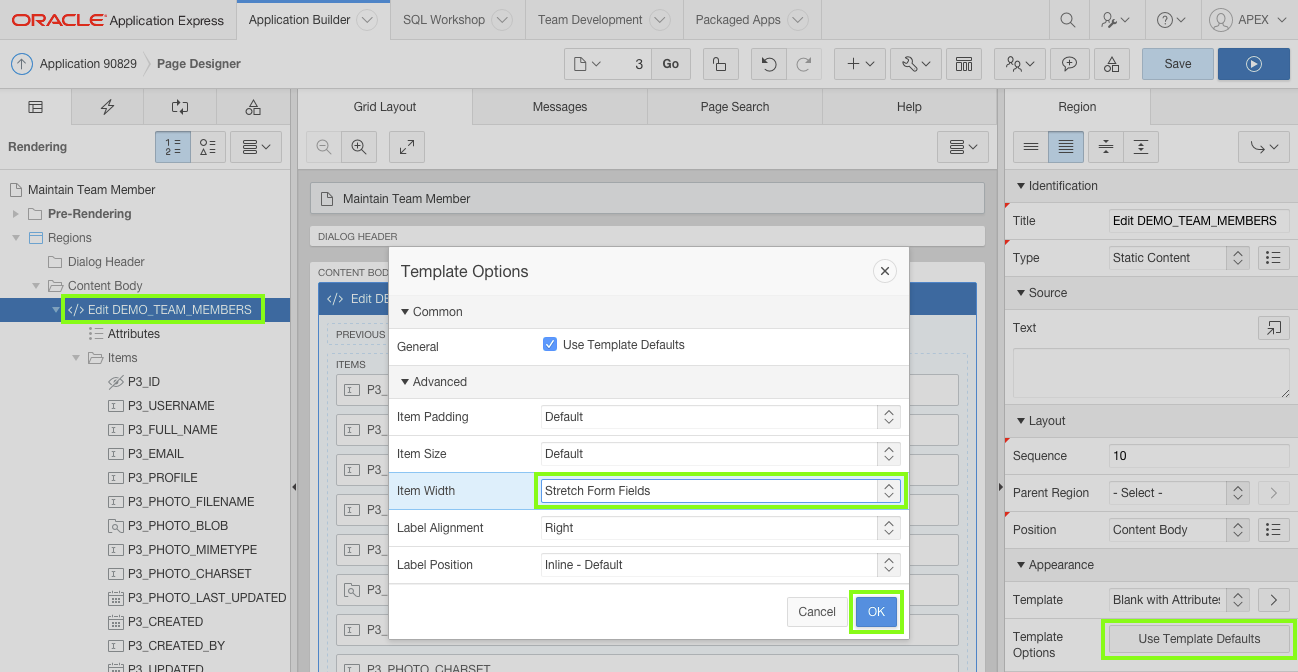Click the Undo arrow icon

[x=768, y=64]
